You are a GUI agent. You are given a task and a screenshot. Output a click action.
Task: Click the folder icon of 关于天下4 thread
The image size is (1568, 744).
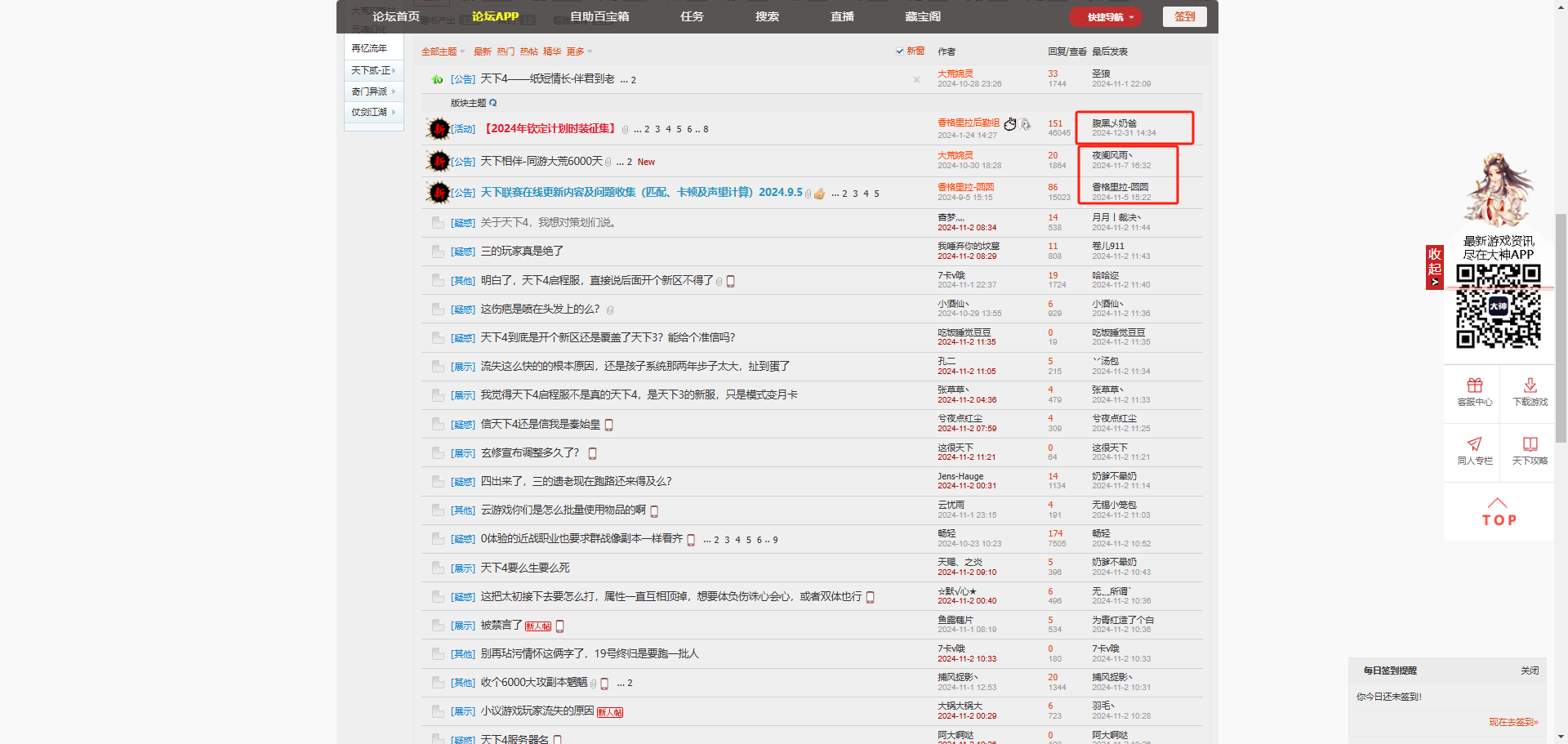[x=438, y=222]
